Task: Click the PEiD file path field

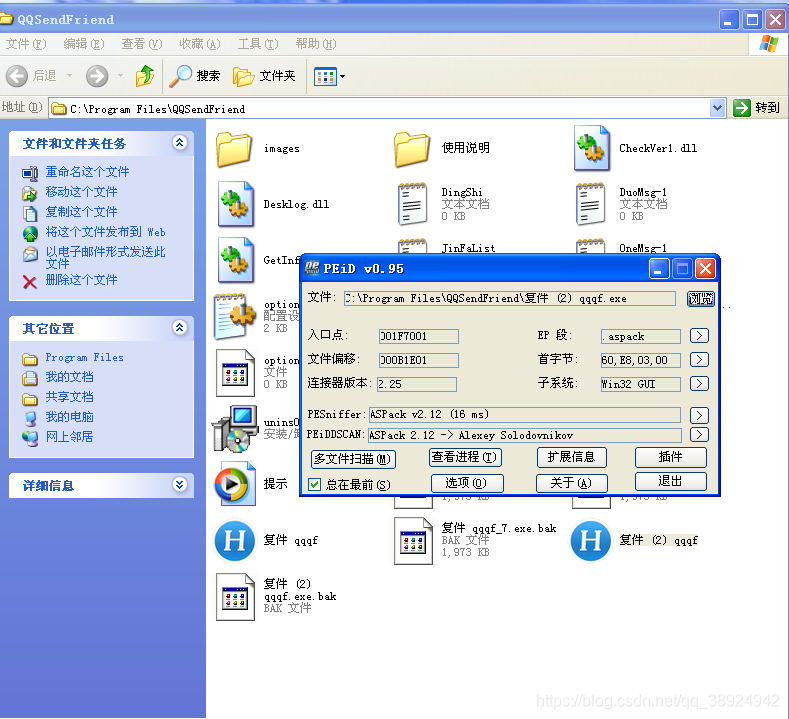Action: point(510,298)
